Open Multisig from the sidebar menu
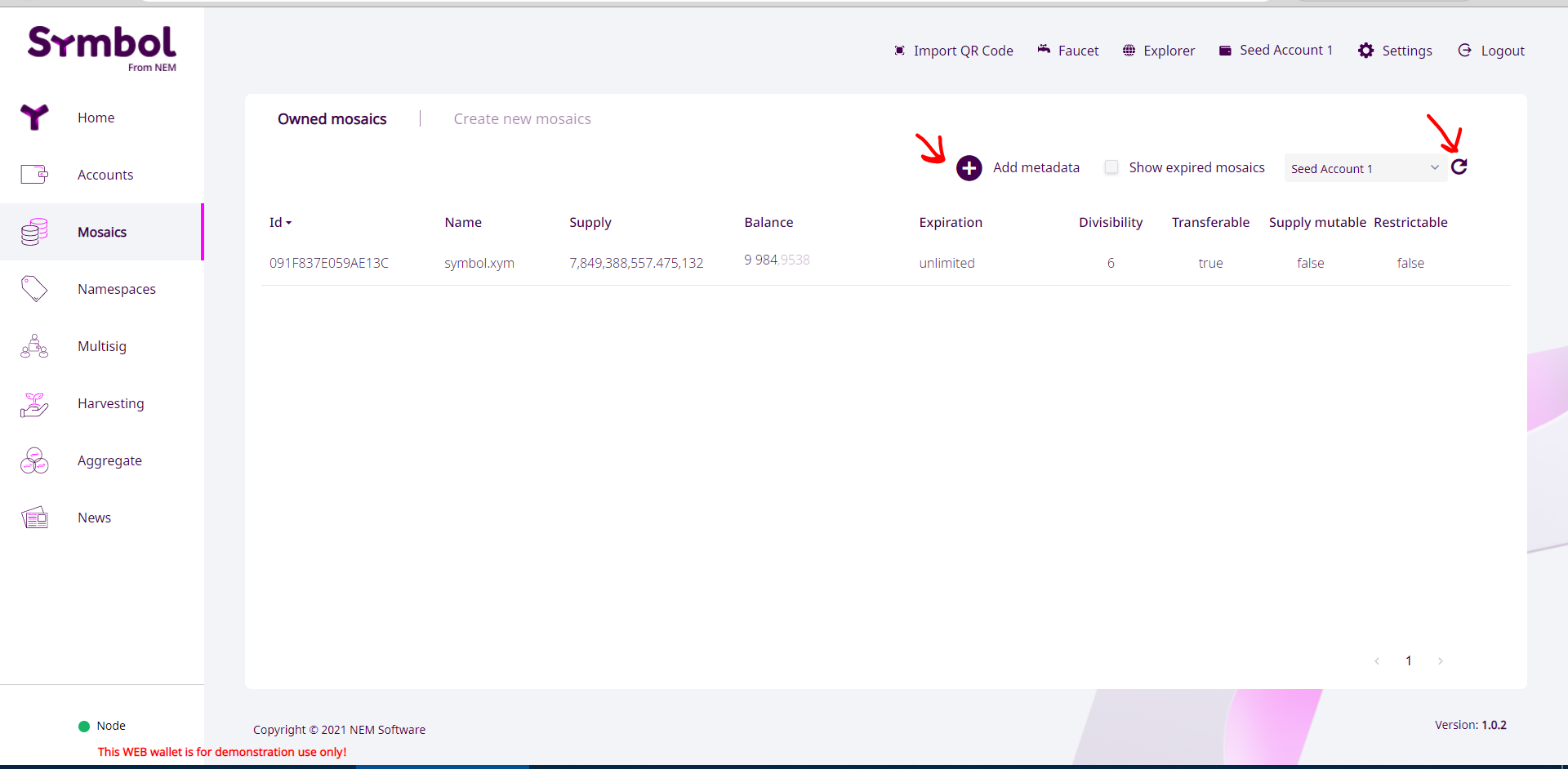The width and height of the screenshot is (1568, 769). 102,346
